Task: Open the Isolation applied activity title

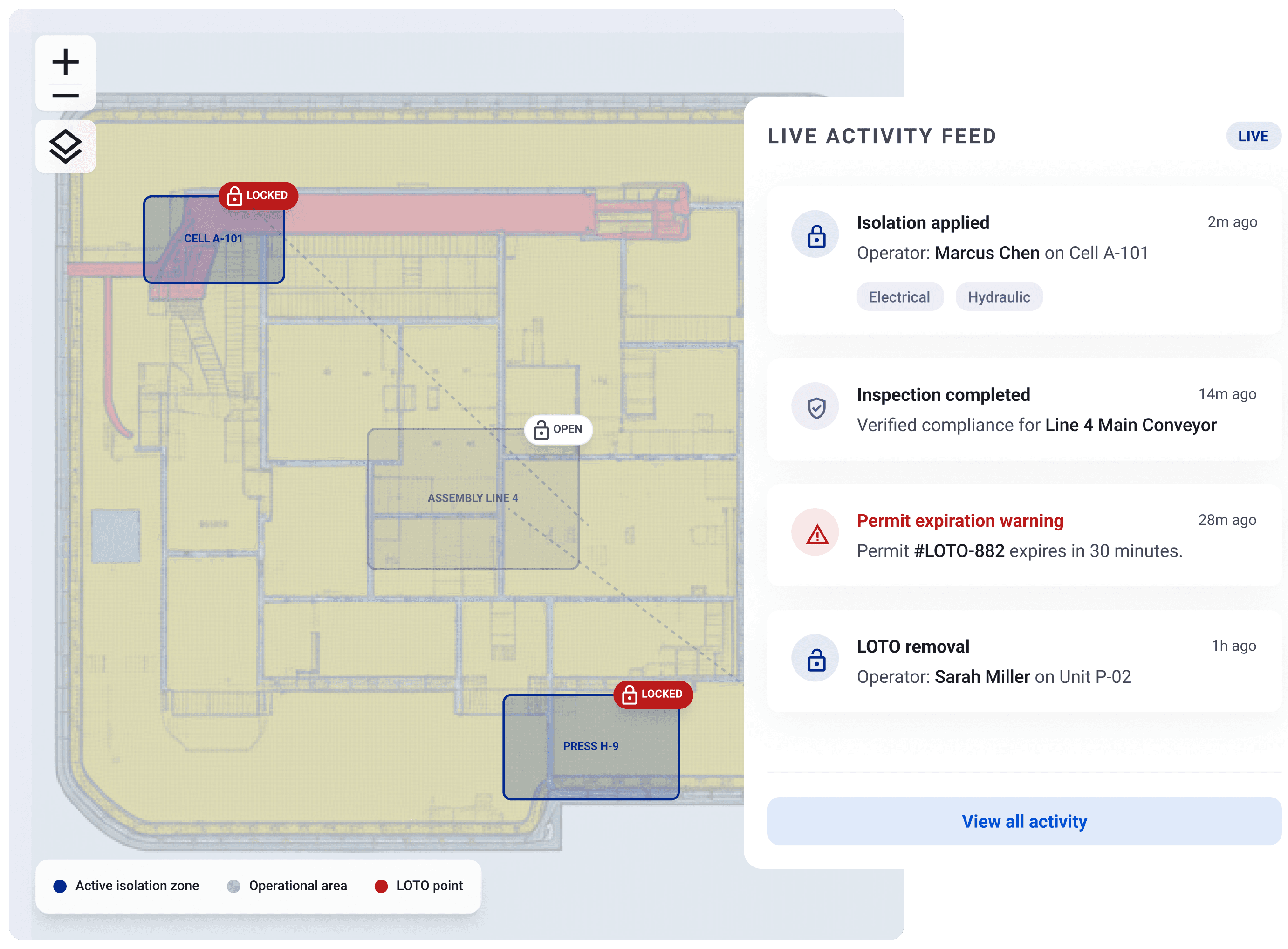Action: 922,223
